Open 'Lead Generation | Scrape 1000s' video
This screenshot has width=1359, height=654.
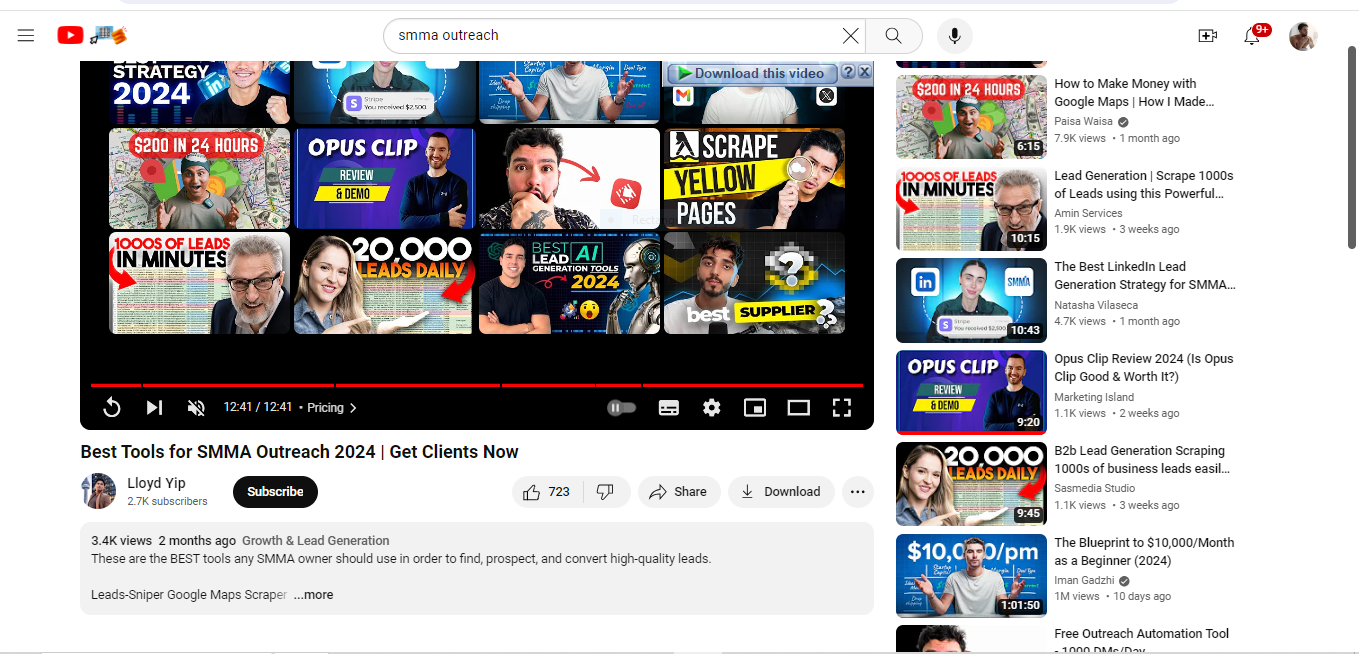[1144, 185]
